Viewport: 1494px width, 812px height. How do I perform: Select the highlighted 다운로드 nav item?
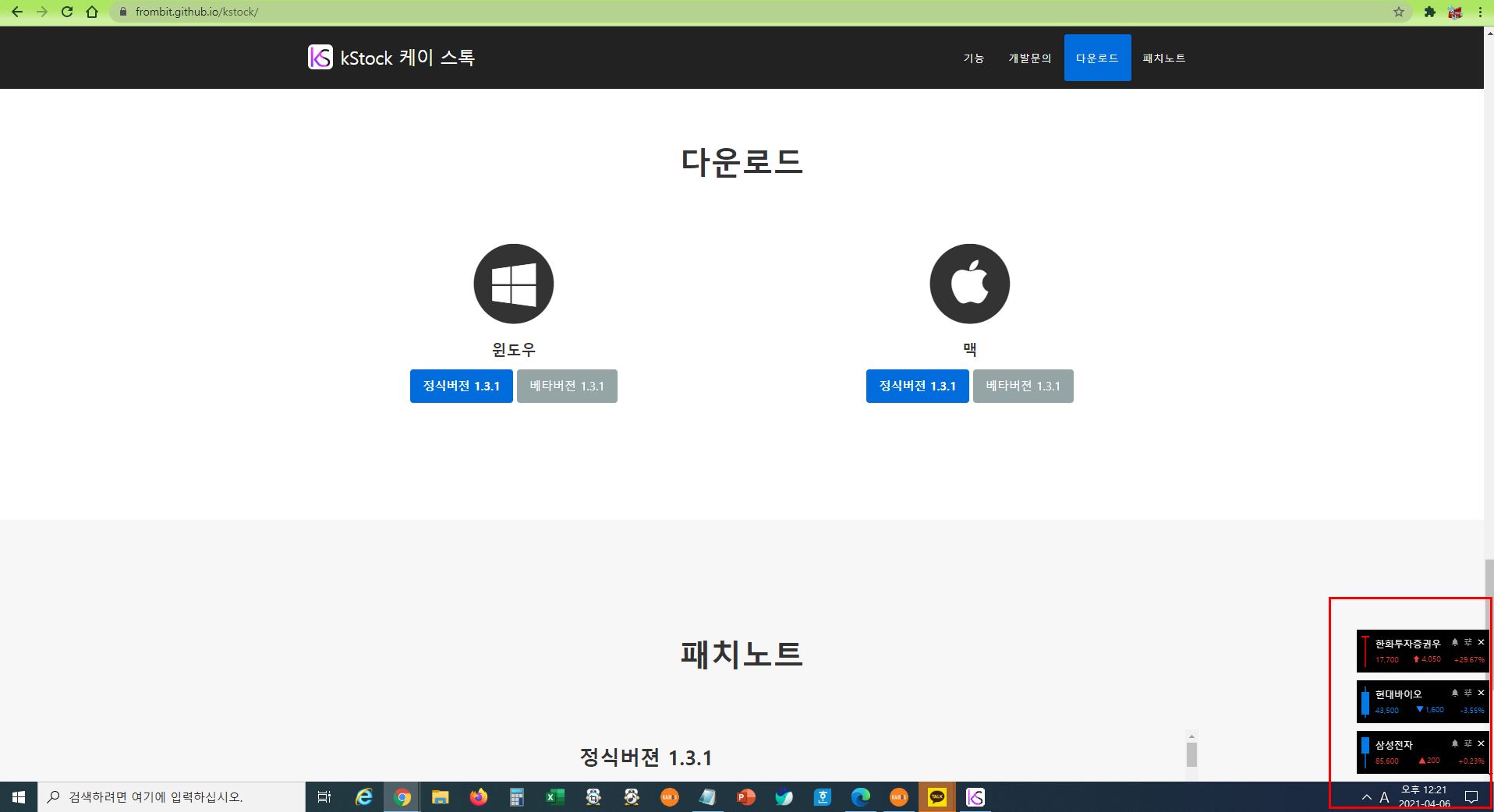tap(1097, 58)
